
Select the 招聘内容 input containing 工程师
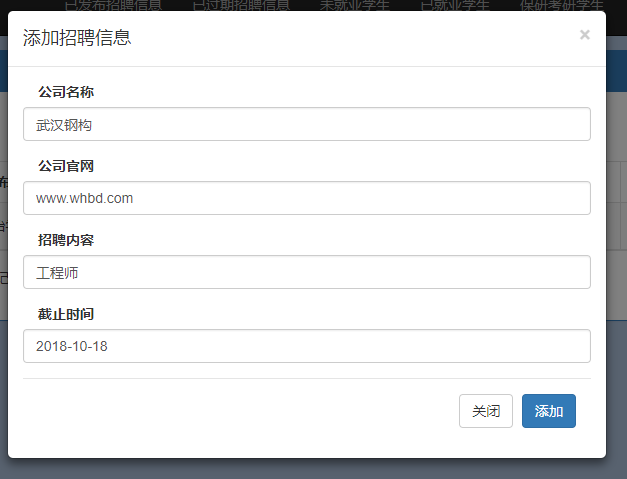(x=306, y=272)
